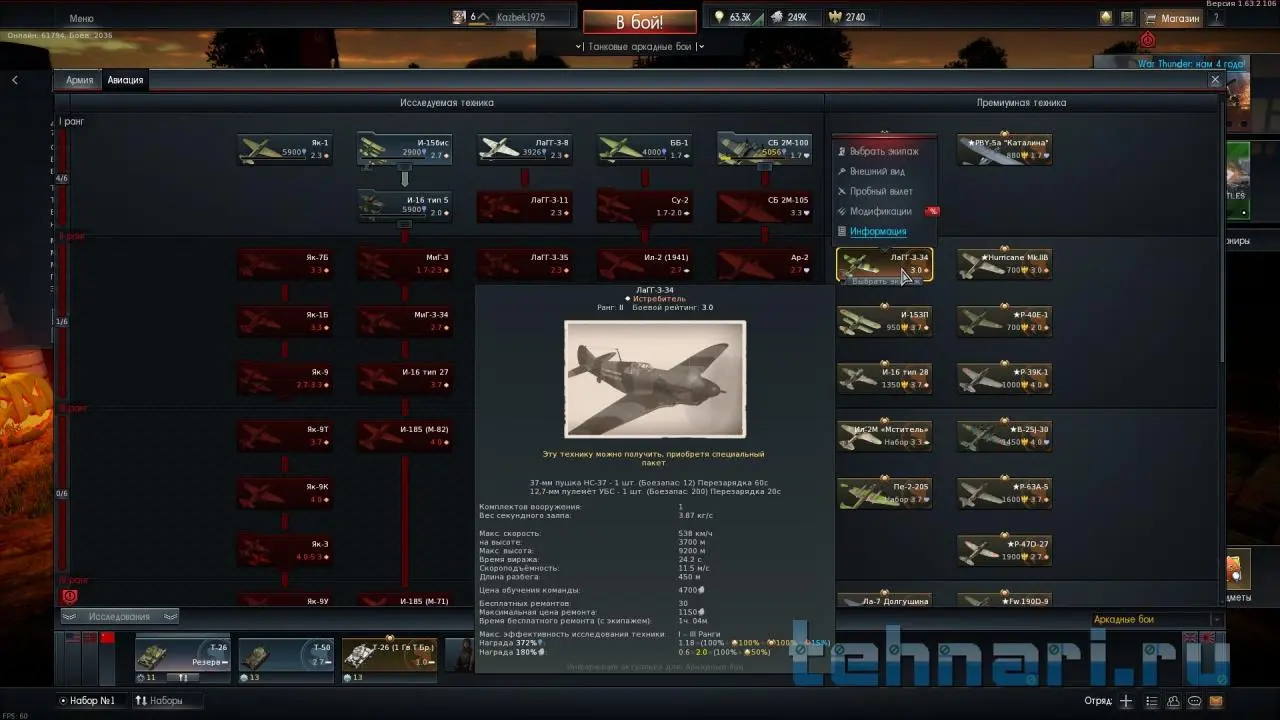Select premium Пе-2-205 card
This screenshot has width=1280, height=720.
[884, 493]
